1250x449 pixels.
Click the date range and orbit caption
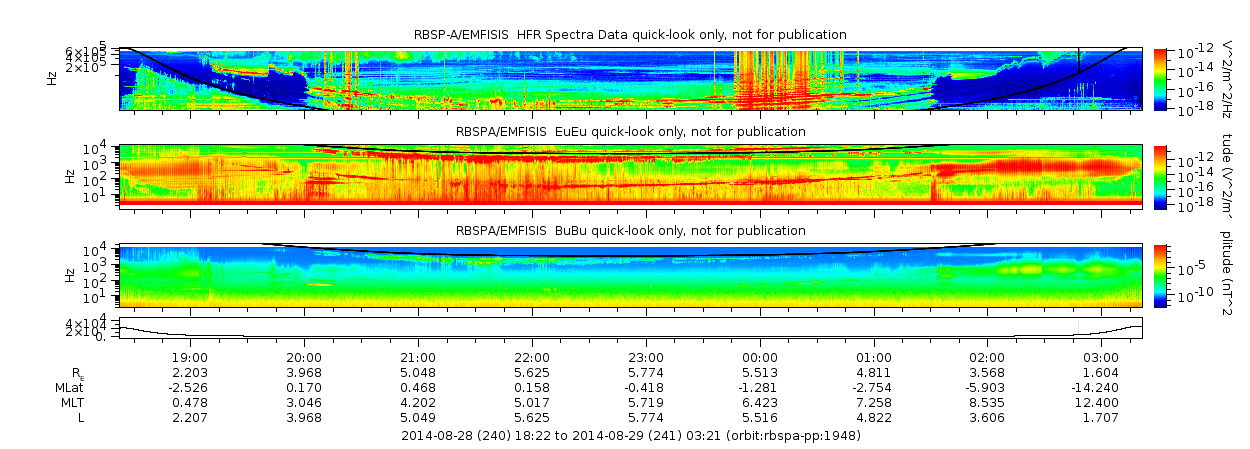click(630, 436)
